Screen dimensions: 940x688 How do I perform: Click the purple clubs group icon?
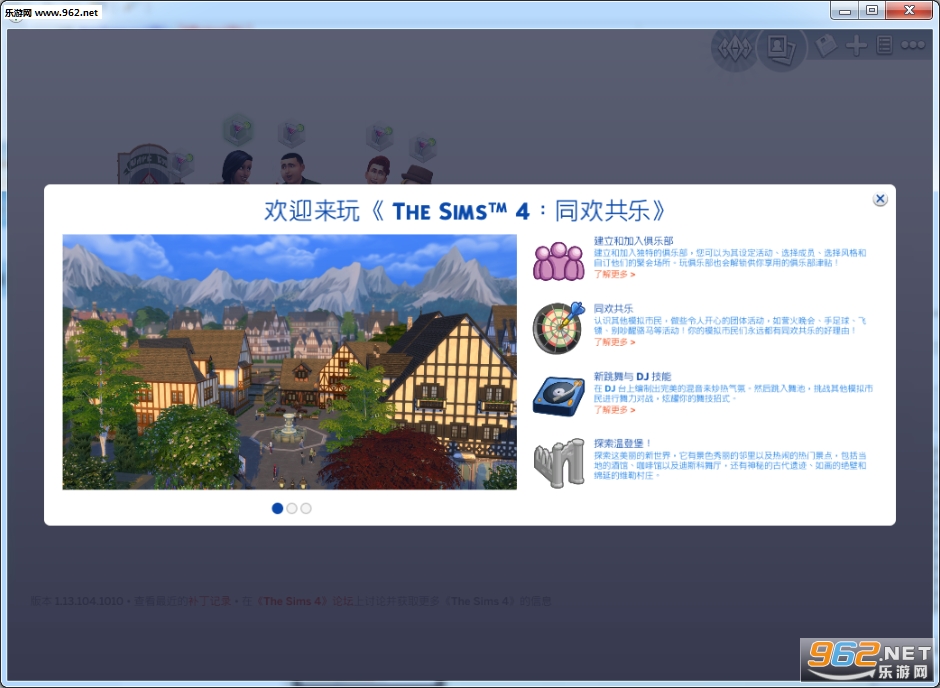click(x=559, y=261)
